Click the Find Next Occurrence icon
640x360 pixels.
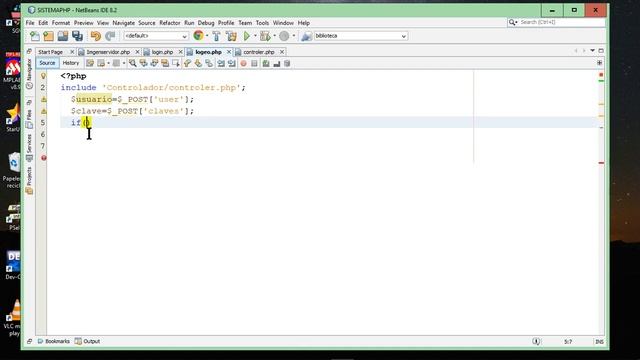point(154,63)
